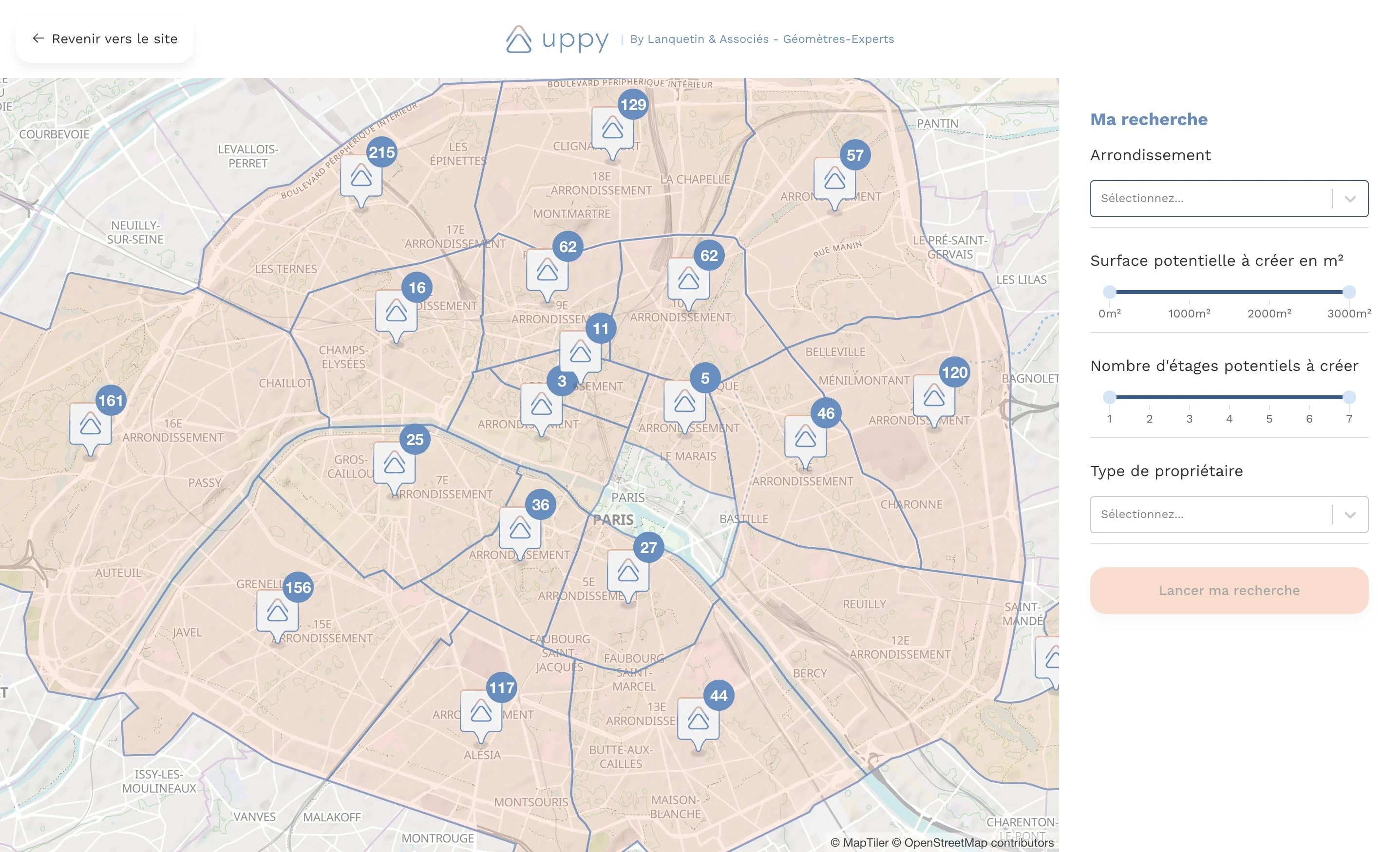Open the Arrondissement dropdown
The image size is (1400, 852).
[x=1210, y=198]
